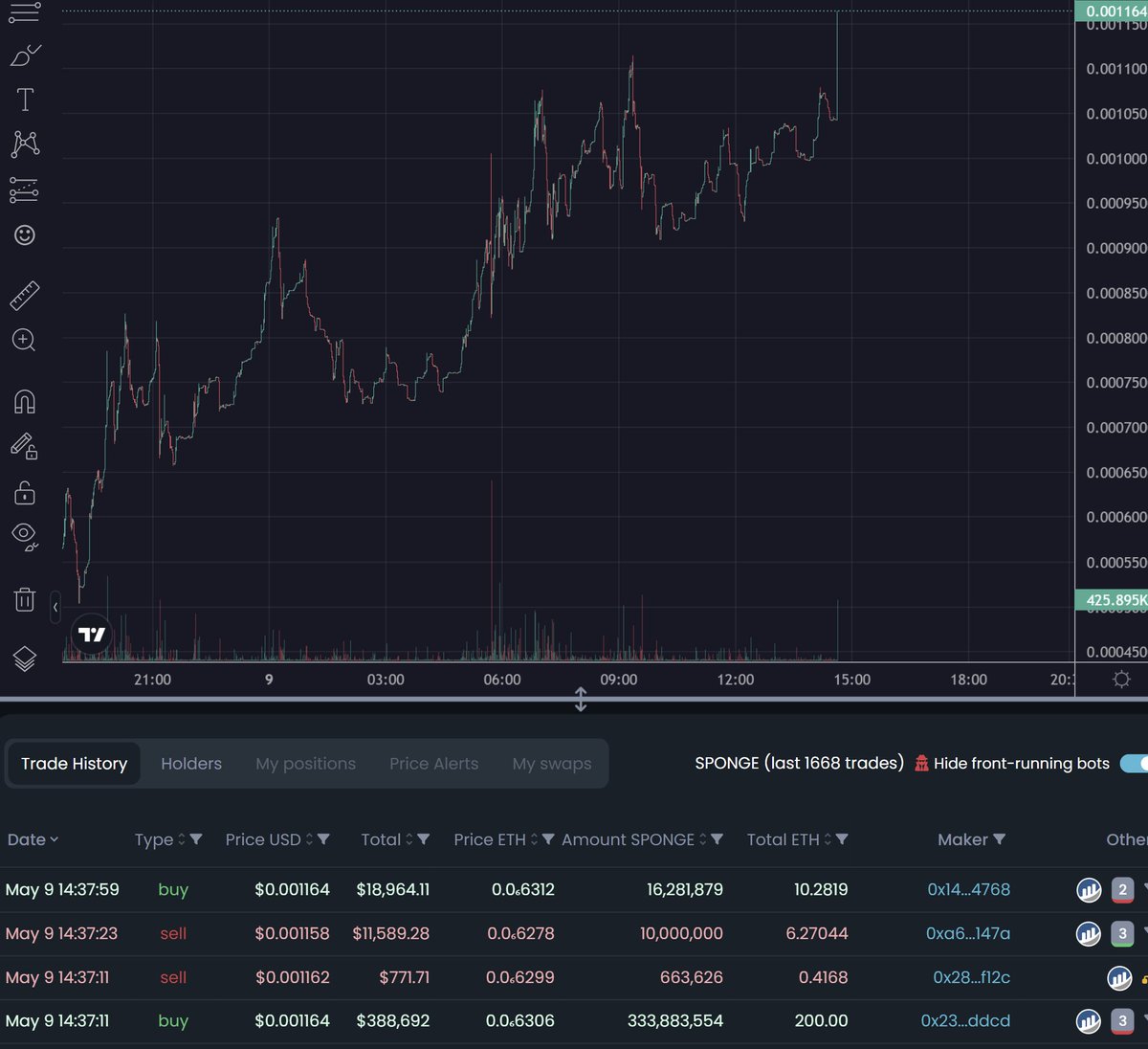The height and width of the screenshot is (1049, 1148).
Task: Click chart icon in 0x28...f12c row
Action: click(x=1119, y=977)
